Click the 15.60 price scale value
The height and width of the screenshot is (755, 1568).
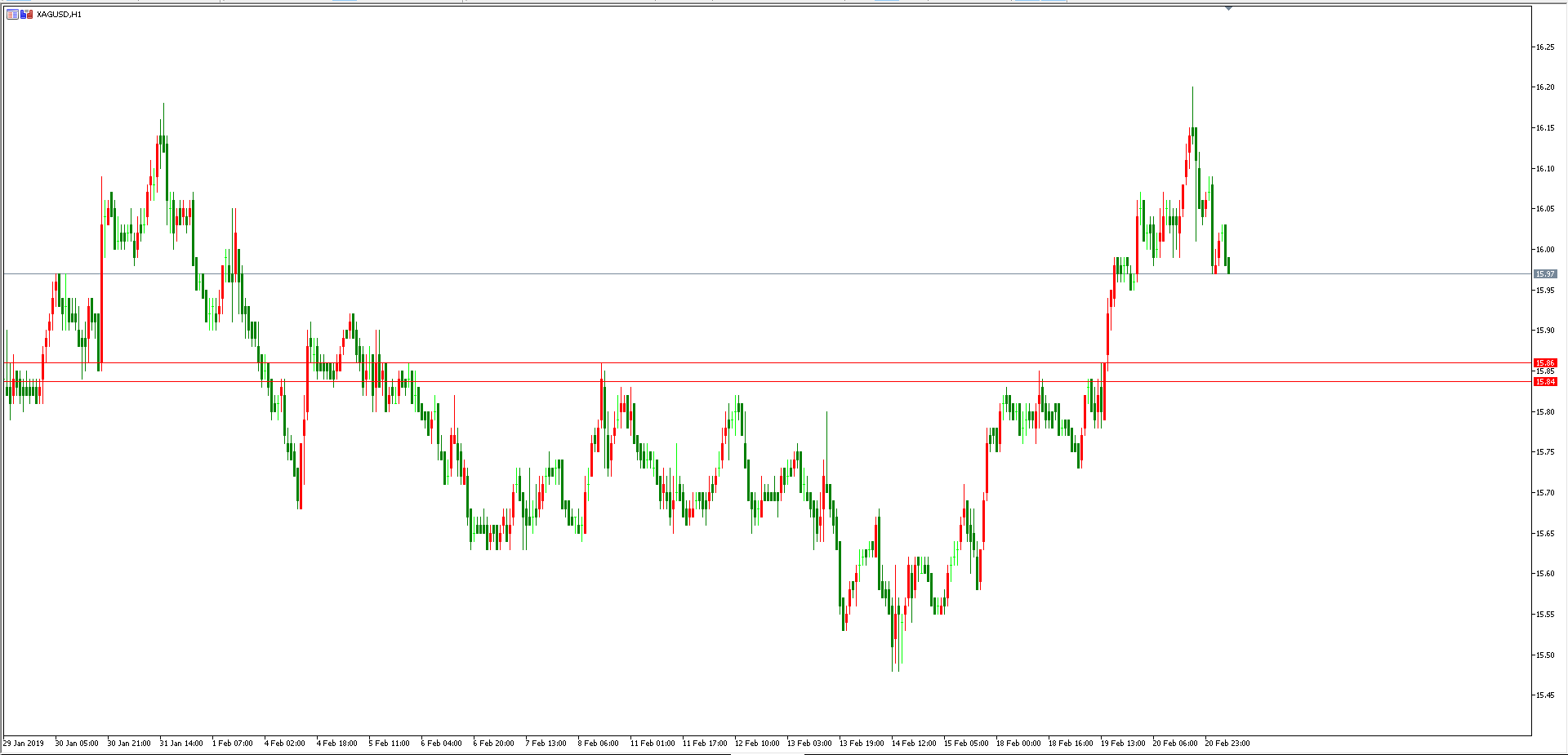point(1544,574)
